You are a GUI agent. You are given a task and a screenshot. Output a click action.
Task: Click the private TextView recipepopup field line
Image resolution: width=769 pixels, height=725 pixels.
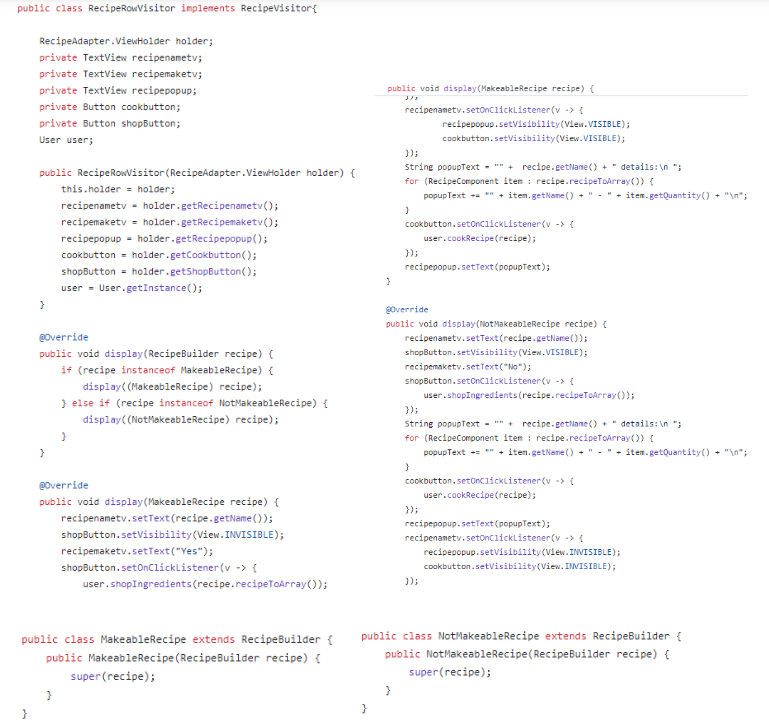[x=117, y=90]
